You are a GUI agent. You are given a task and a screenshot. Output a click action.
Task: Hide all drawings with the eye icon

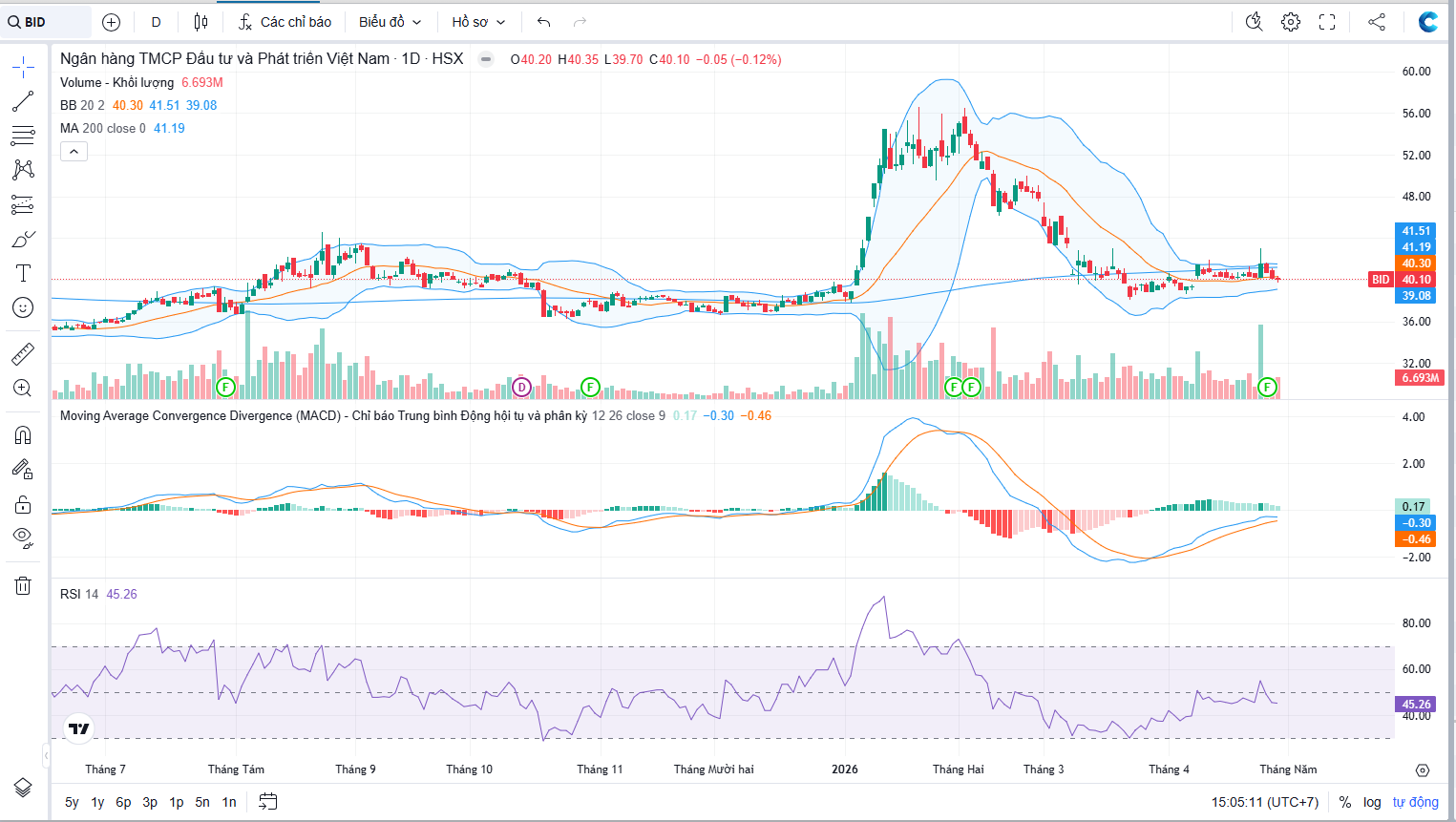(23, 537)
